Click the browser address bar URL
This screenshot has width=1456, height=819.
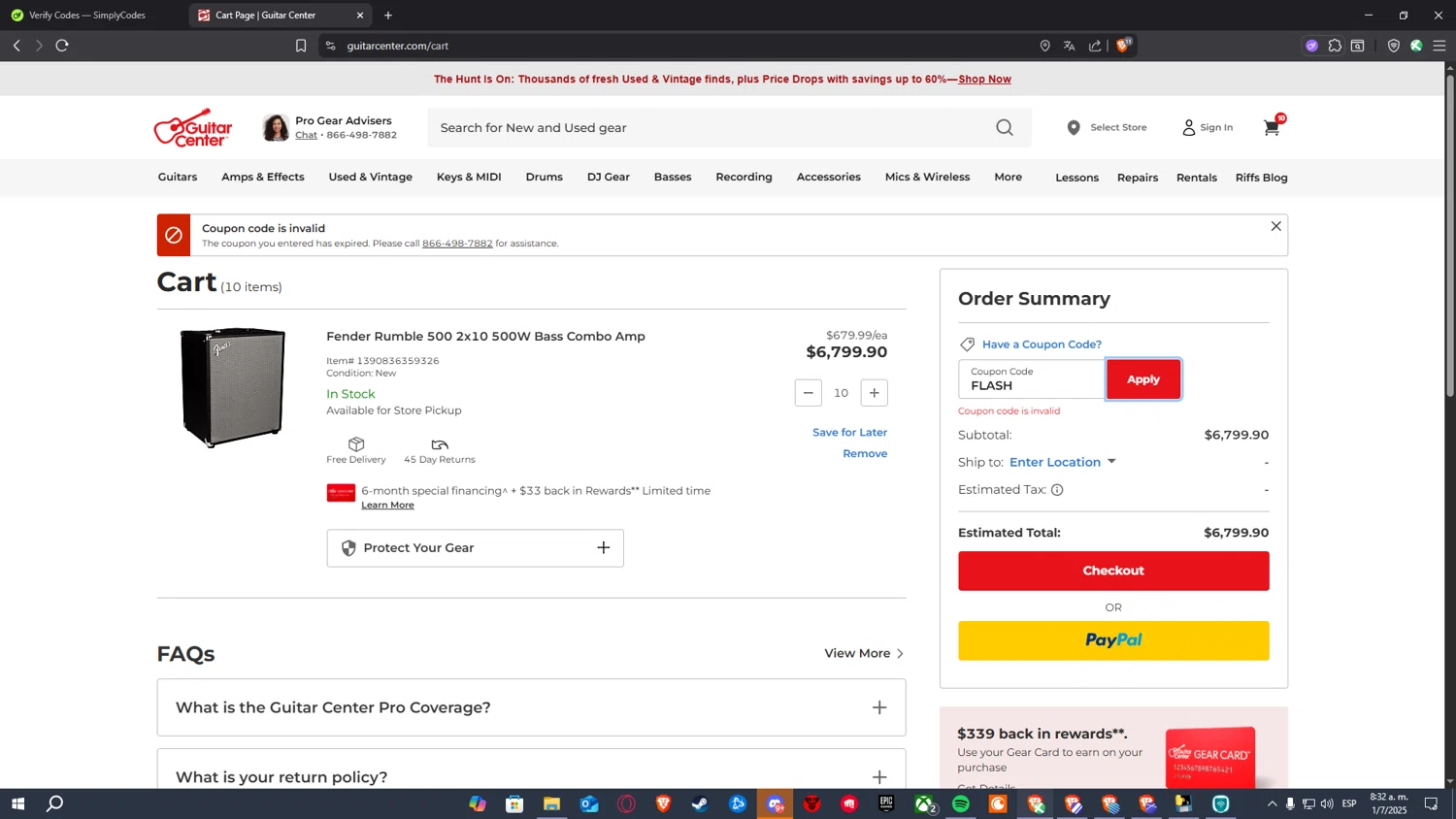(x=398, y=46)
